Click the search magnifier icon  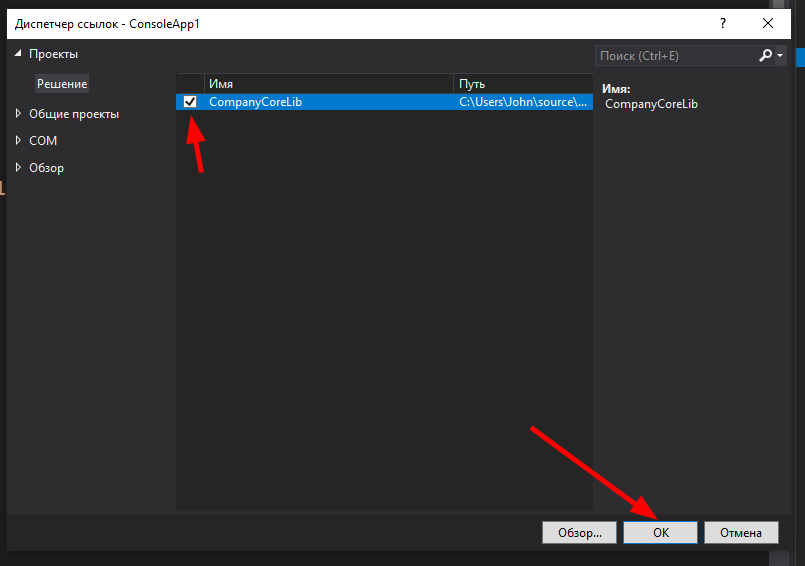point(765,56)
